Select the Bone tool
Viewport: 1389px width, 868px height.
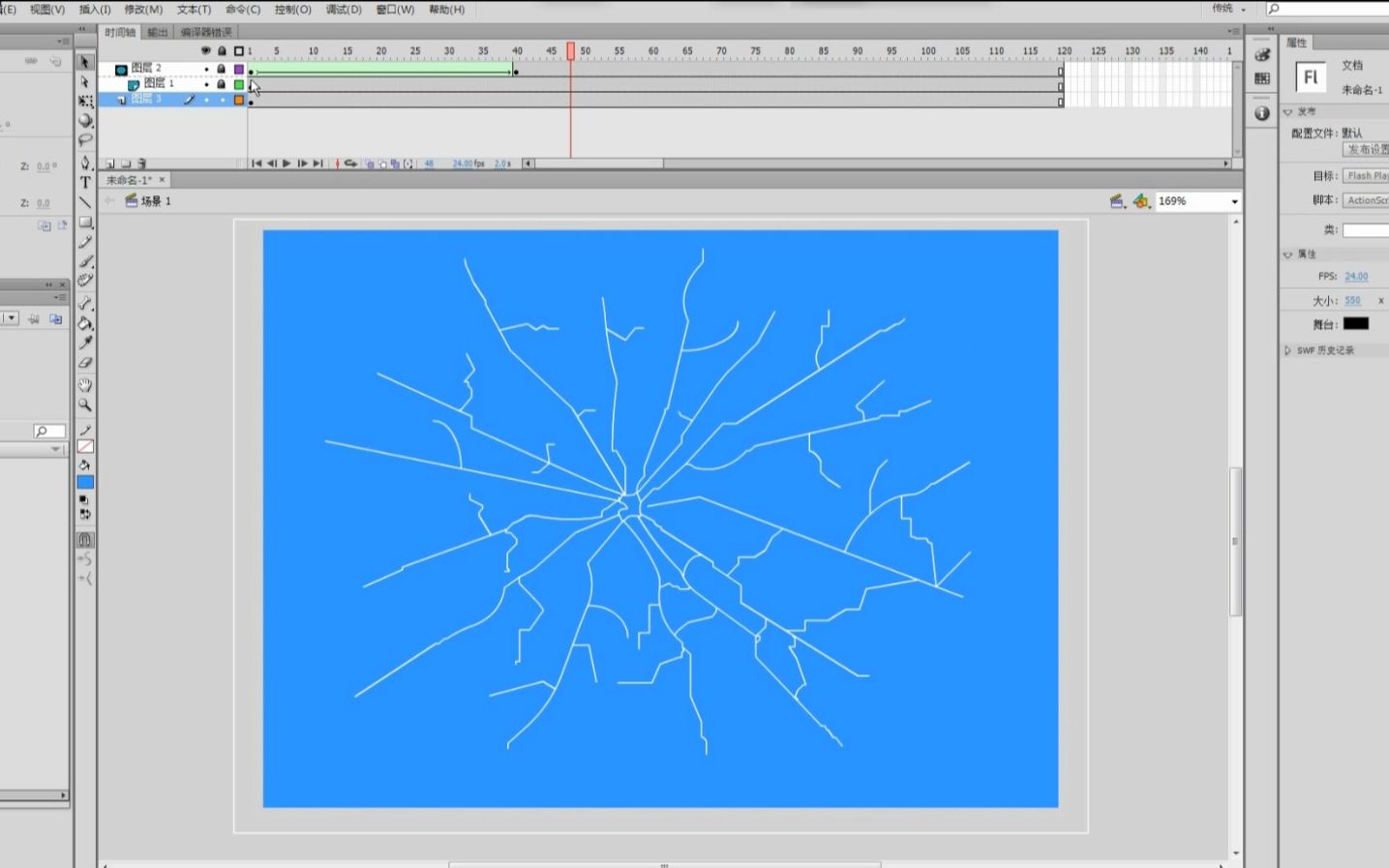(x=85, y=303)
